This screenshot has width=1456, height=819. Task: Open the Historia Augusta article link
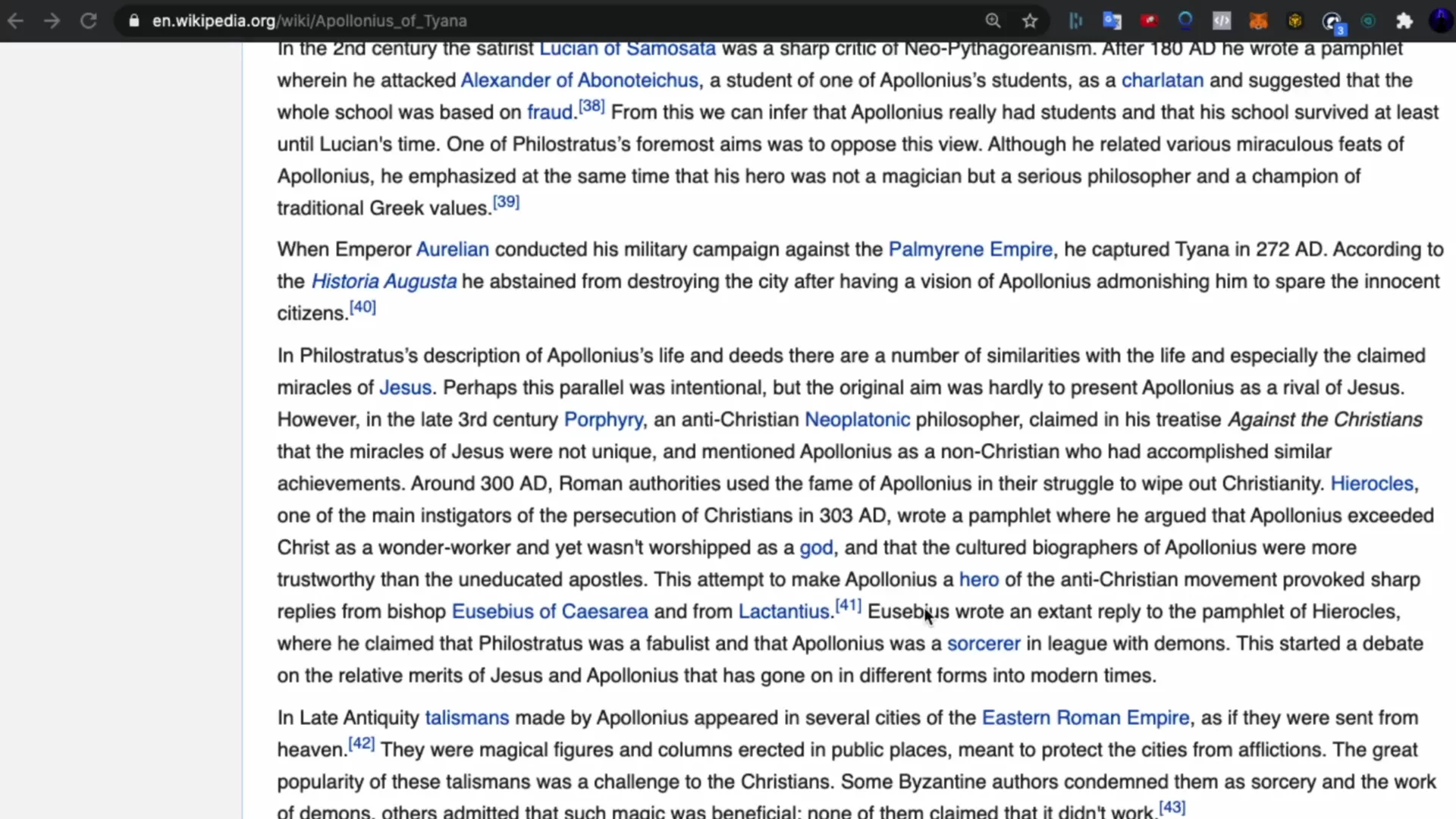pyautogui.click(x=384, y=281)
